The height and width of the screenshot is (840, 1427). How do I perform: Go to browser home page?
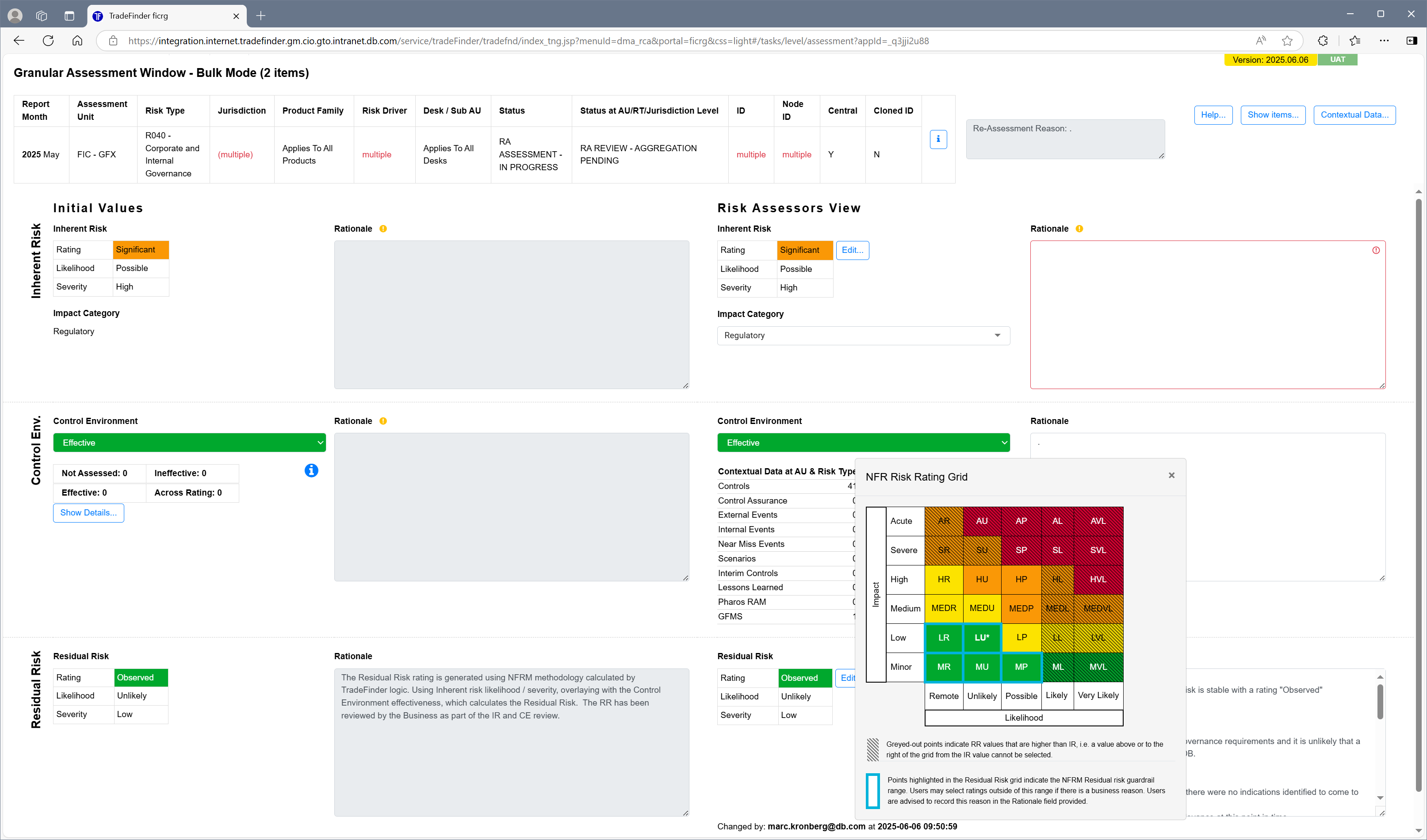[x=77, y=41]
